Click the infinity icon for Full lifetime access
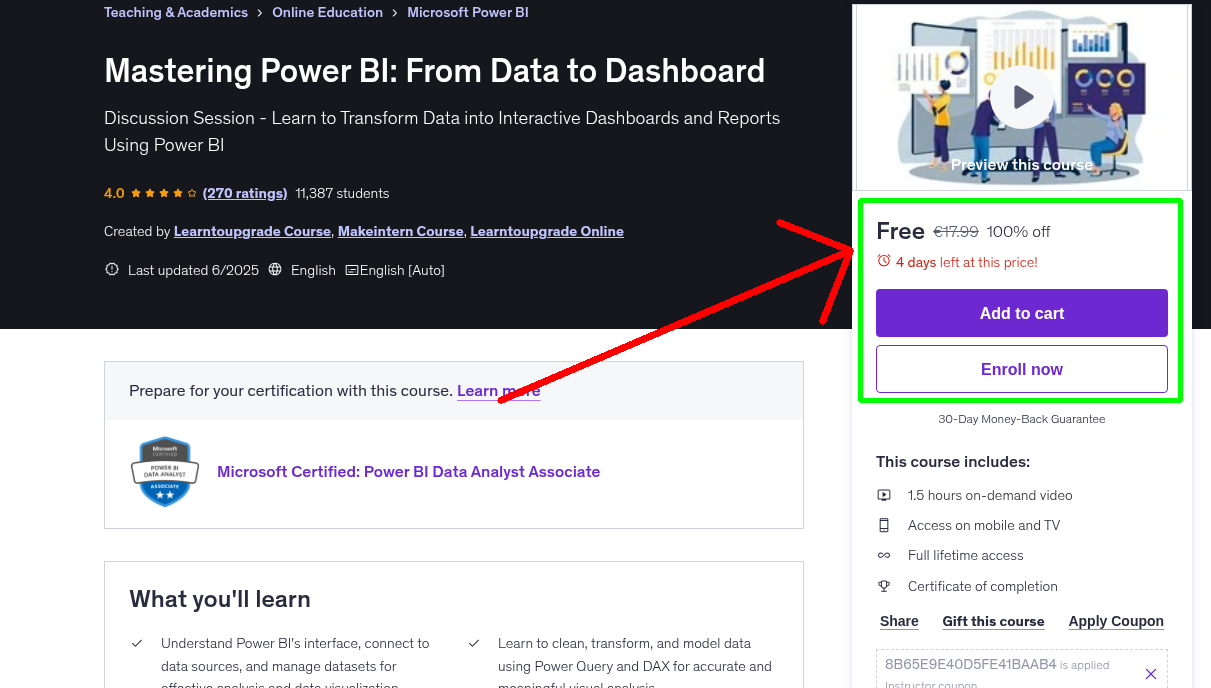Viewport: 1211px width, 688px height. click(x=884, y=555)
